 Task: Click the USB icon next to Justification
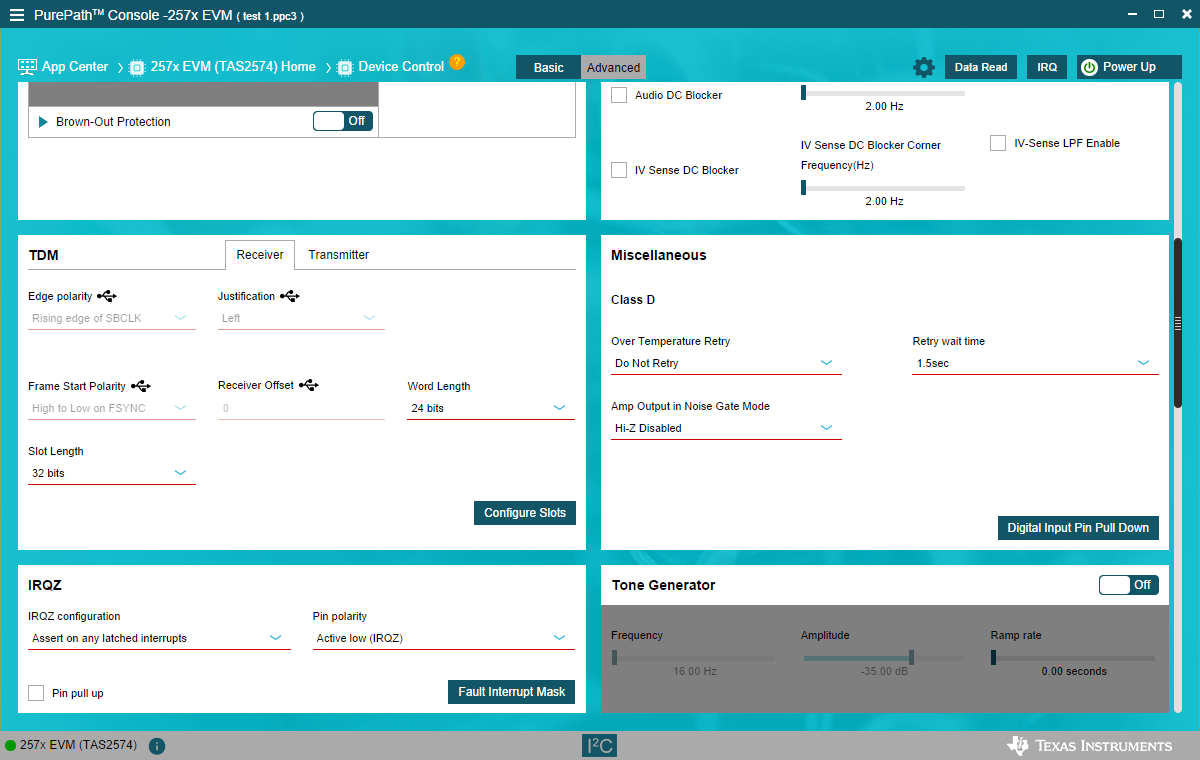tap(290, 296)
